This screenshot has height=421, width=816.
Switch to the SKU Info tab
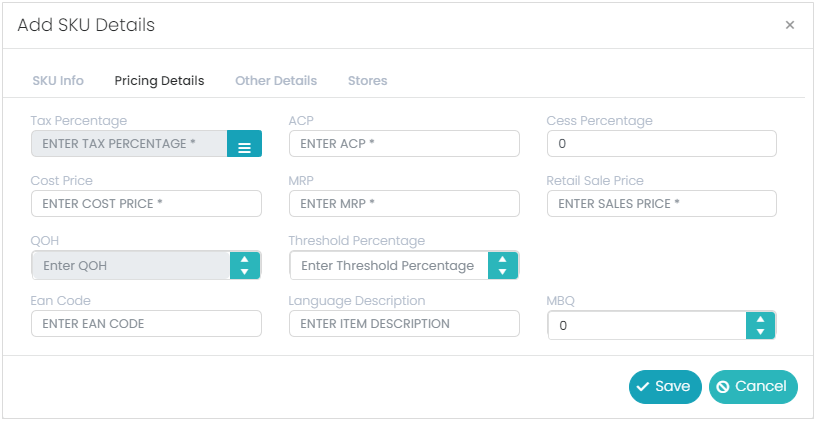click(58, 81)
